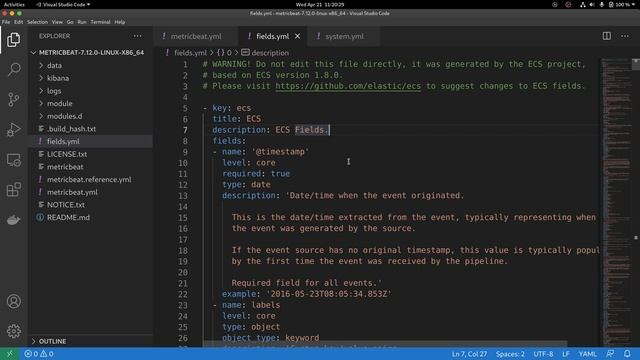Open notifications bell in status bar
Screen dimensions: 640x360
pos(627,354)
